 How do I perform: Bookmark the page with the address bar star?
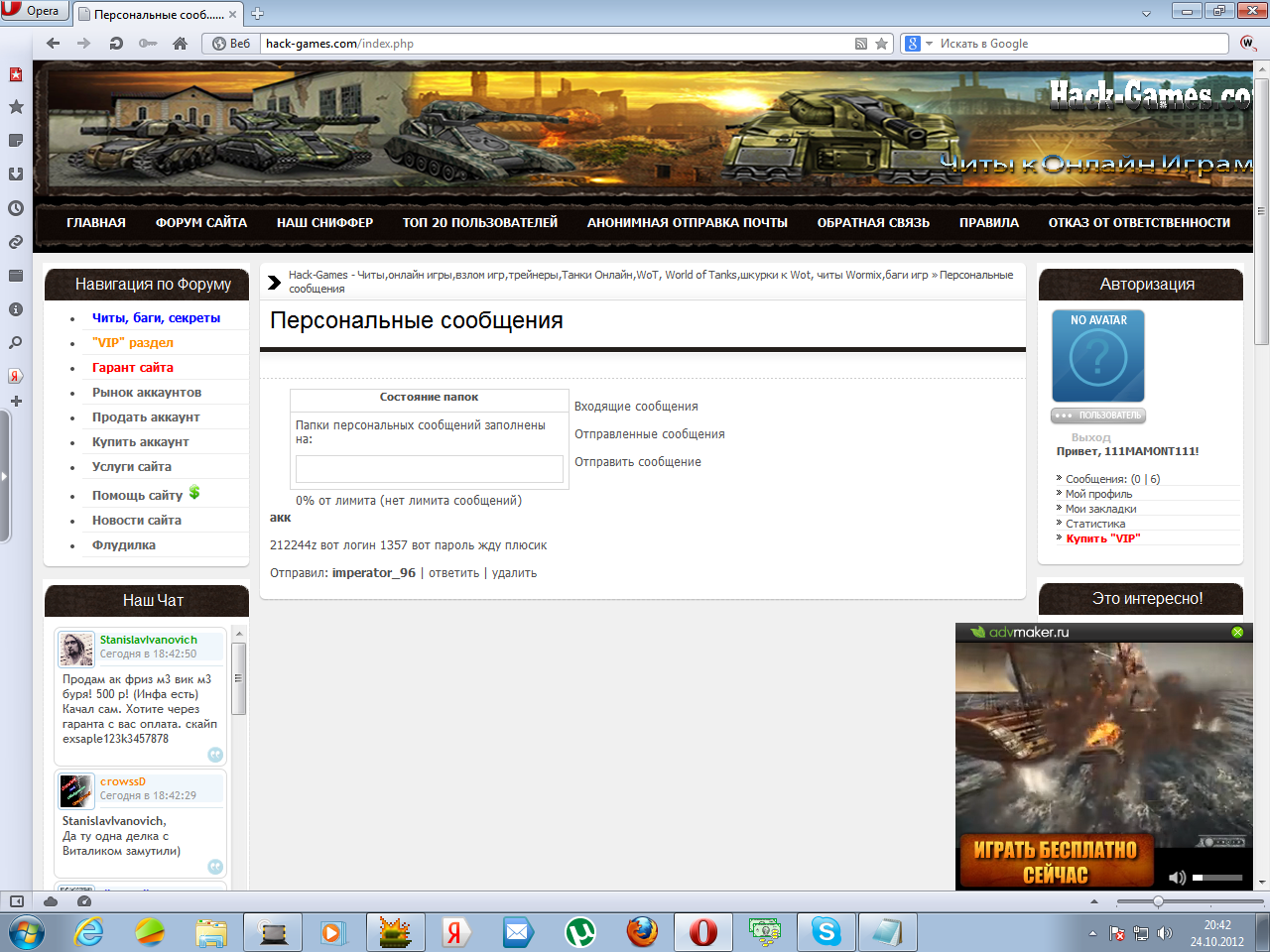pyautogui.click(x=881, y=44)
